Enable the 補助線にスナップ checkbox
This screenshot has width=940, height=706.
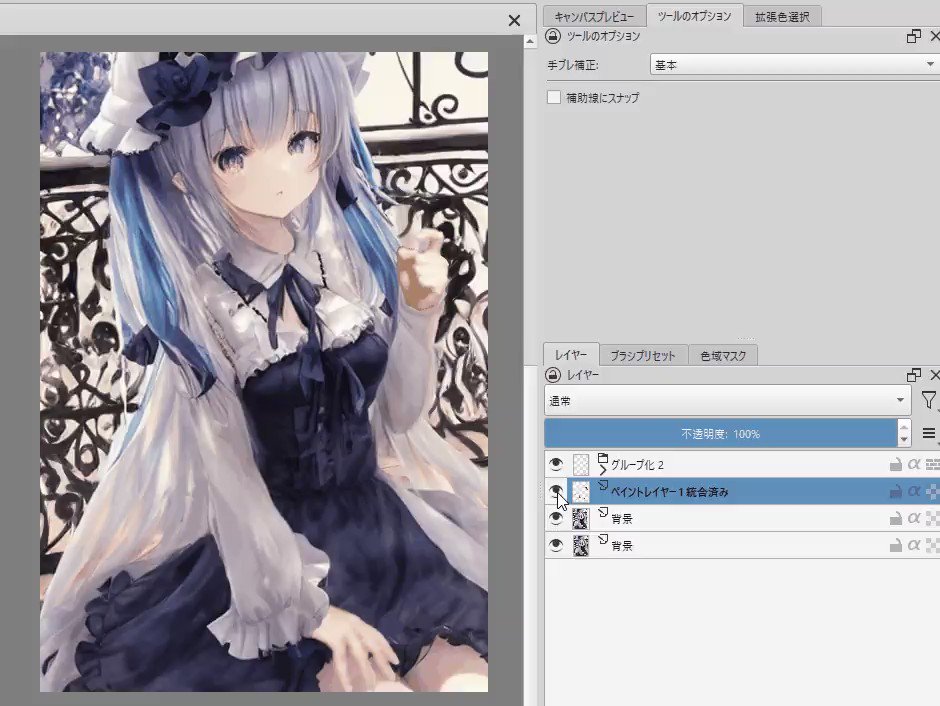pyautogui.click(x=554, y=97)
